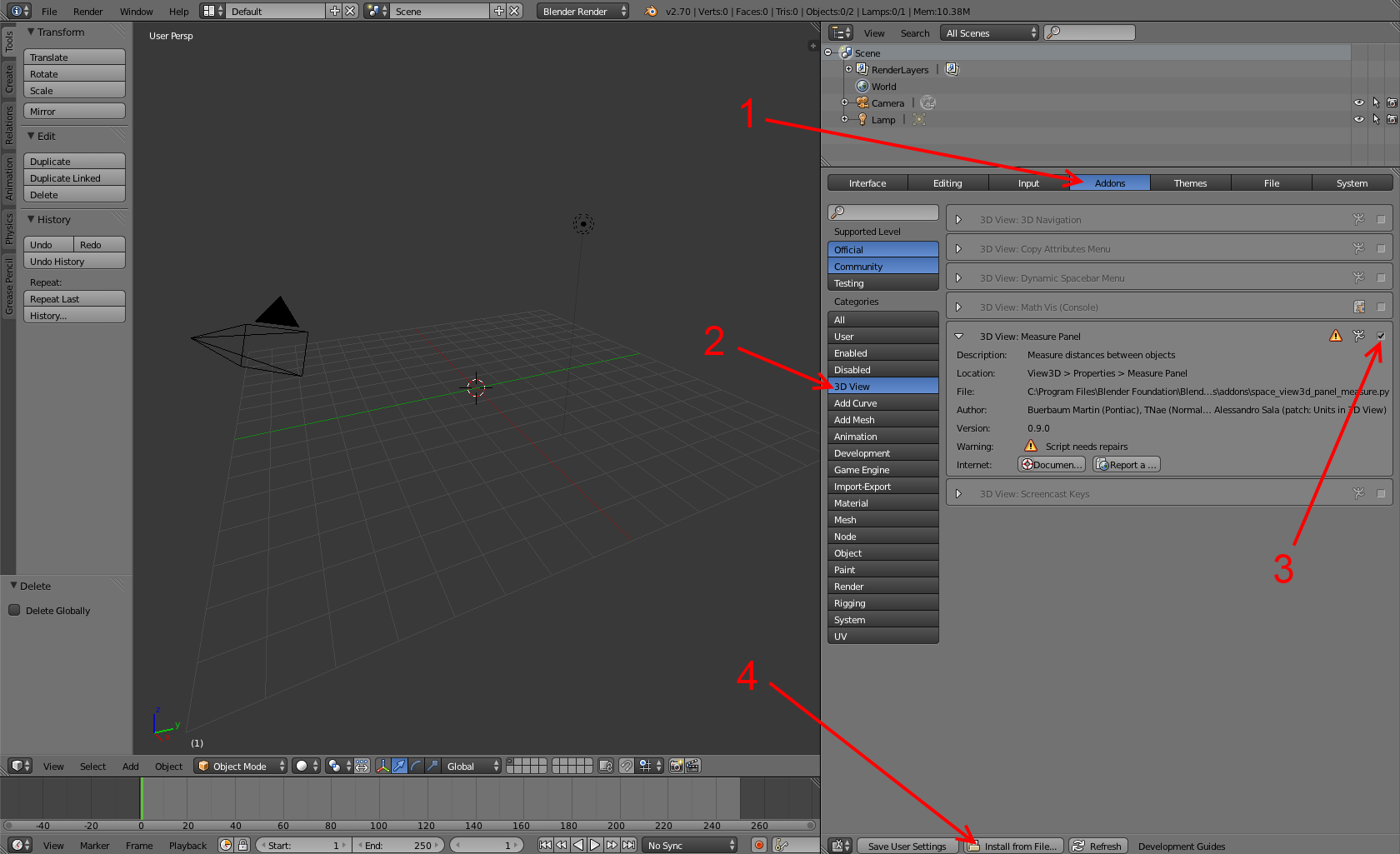
Task: Jump to the timeline's first frame
Action: (x=545, y=845)
